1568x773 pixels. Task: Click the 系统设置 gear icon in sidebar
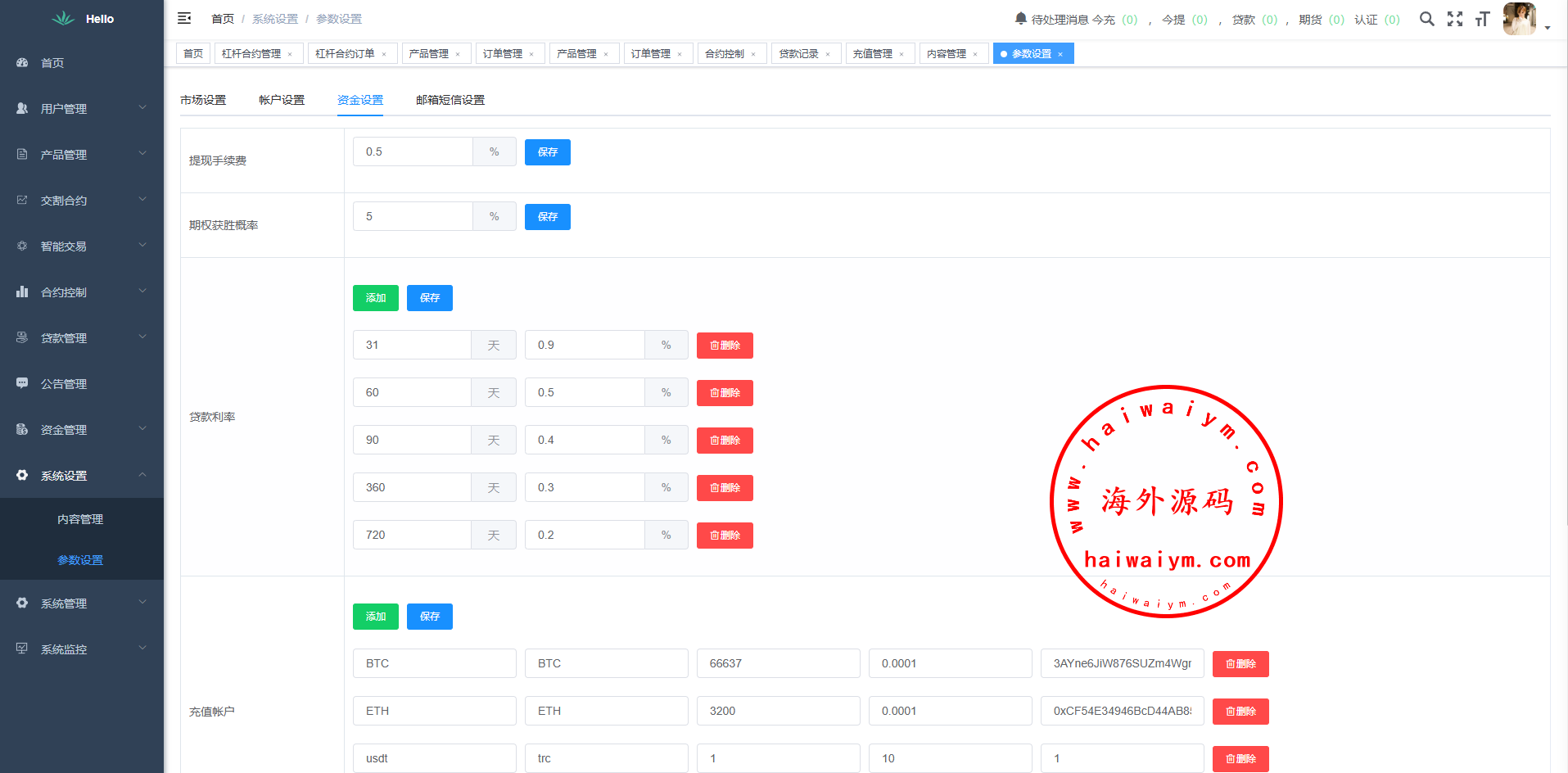pyautogui.click(x=22, y=475)
